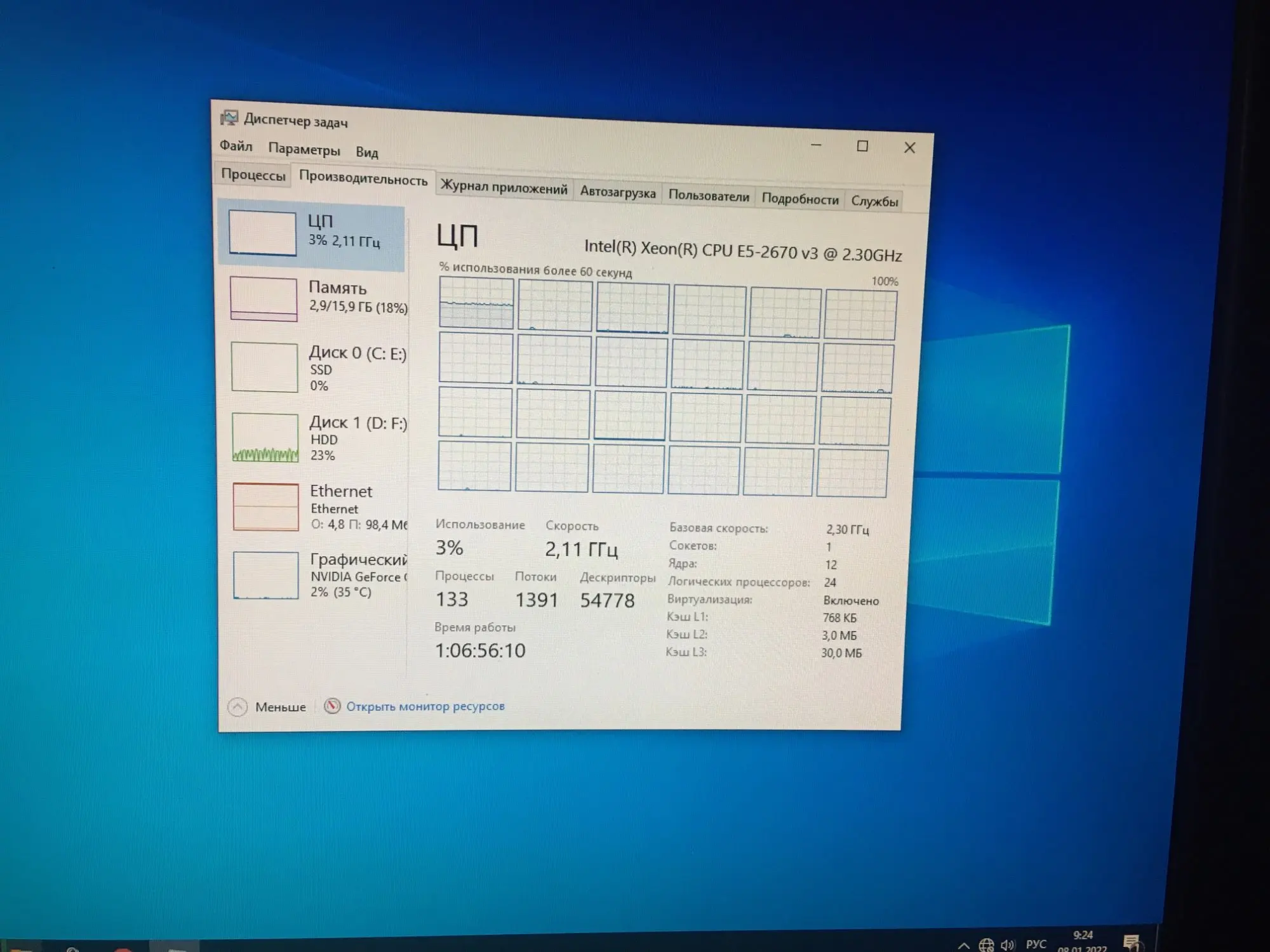Image resolution: width=1270 pixels, height=952 pixels.
Task: Open the Файл menu
Action: coord(236,146)
